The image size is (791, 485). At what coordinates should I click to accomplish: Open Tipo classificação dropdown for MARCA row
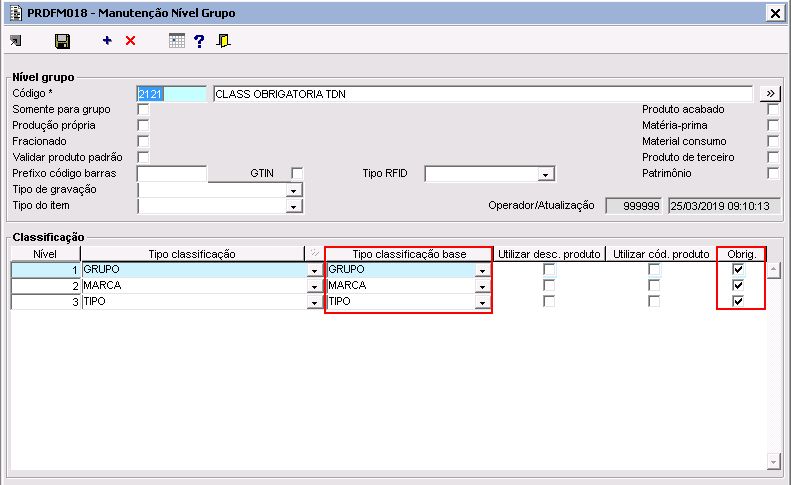[x=314, y=286]
